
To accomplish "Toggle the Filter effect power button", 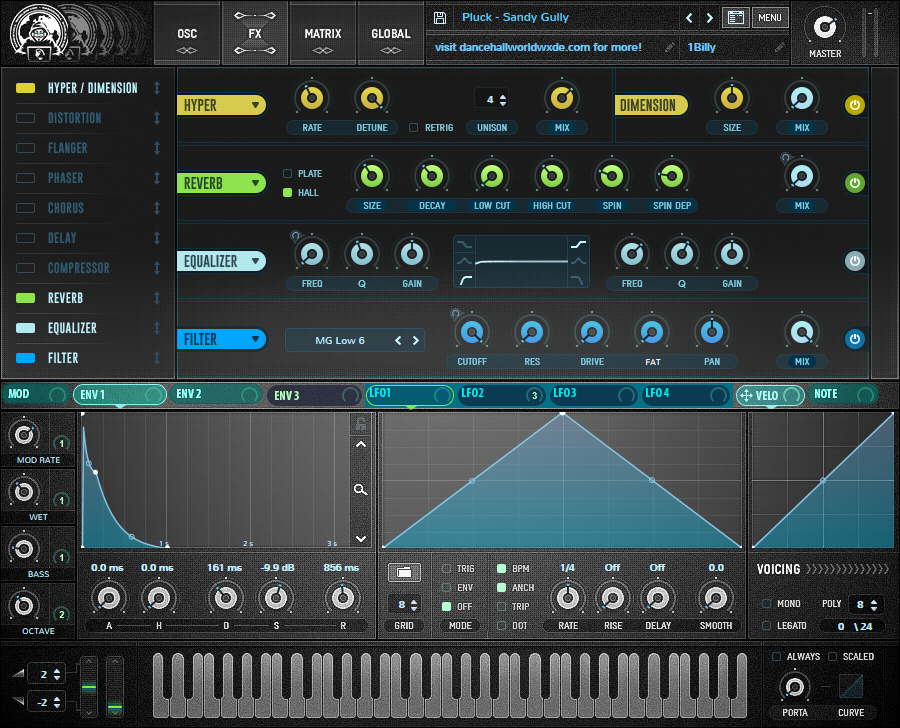I will tap(855, 339).
